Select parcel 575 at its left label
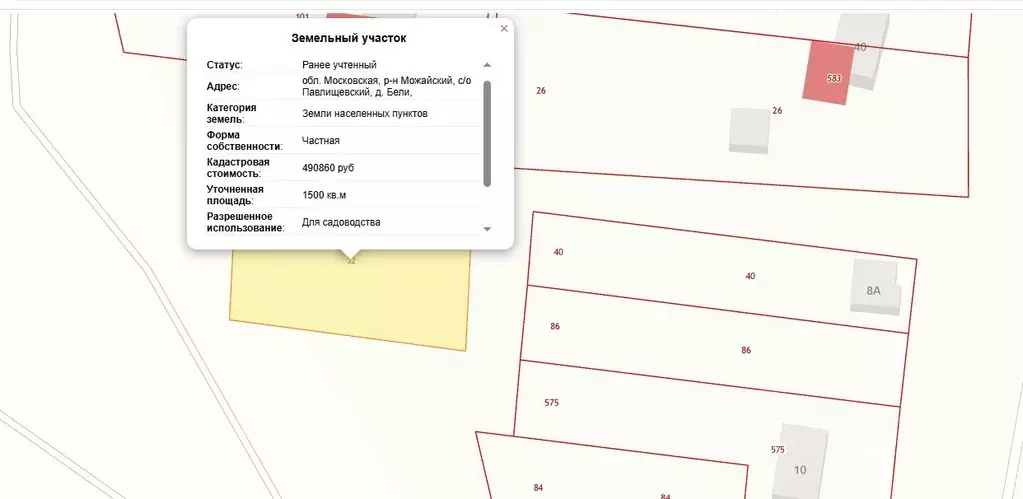Screen dimensions: 1023x499 tap(551, 403)
